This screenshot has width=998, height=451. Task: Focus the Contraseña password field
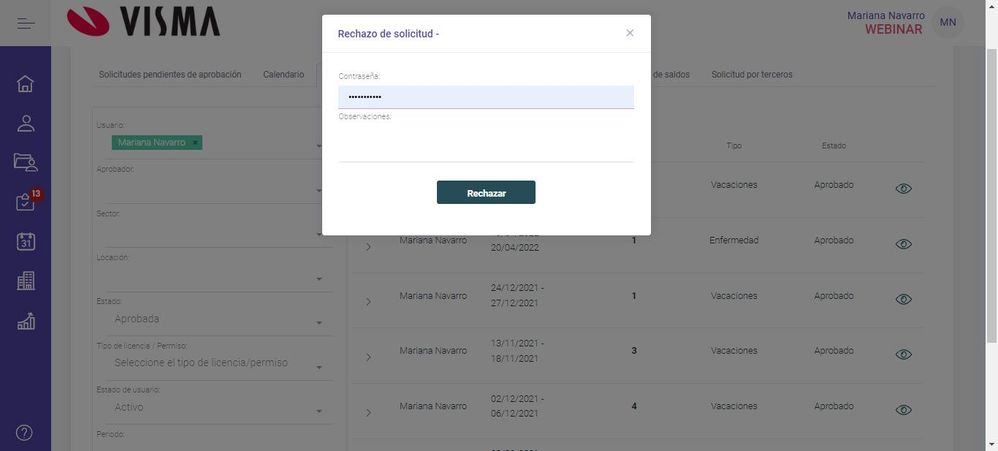pos(486,97)
